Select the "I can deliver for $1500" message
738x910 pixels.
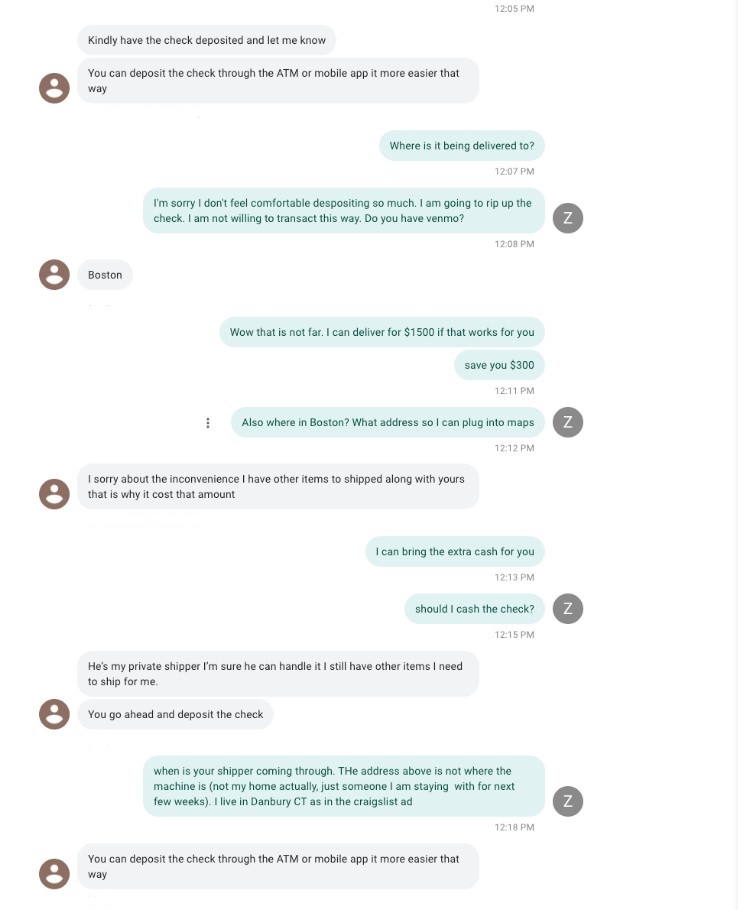tap(382, 332)
